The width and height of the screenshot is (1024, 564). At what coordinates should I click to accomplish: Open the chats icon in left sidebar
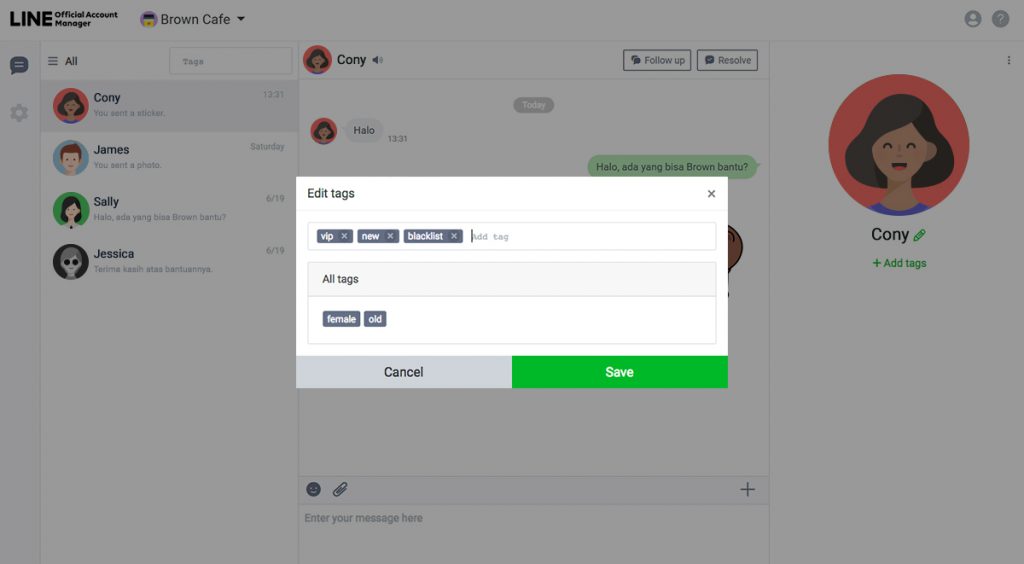click(x=19, y=65)
